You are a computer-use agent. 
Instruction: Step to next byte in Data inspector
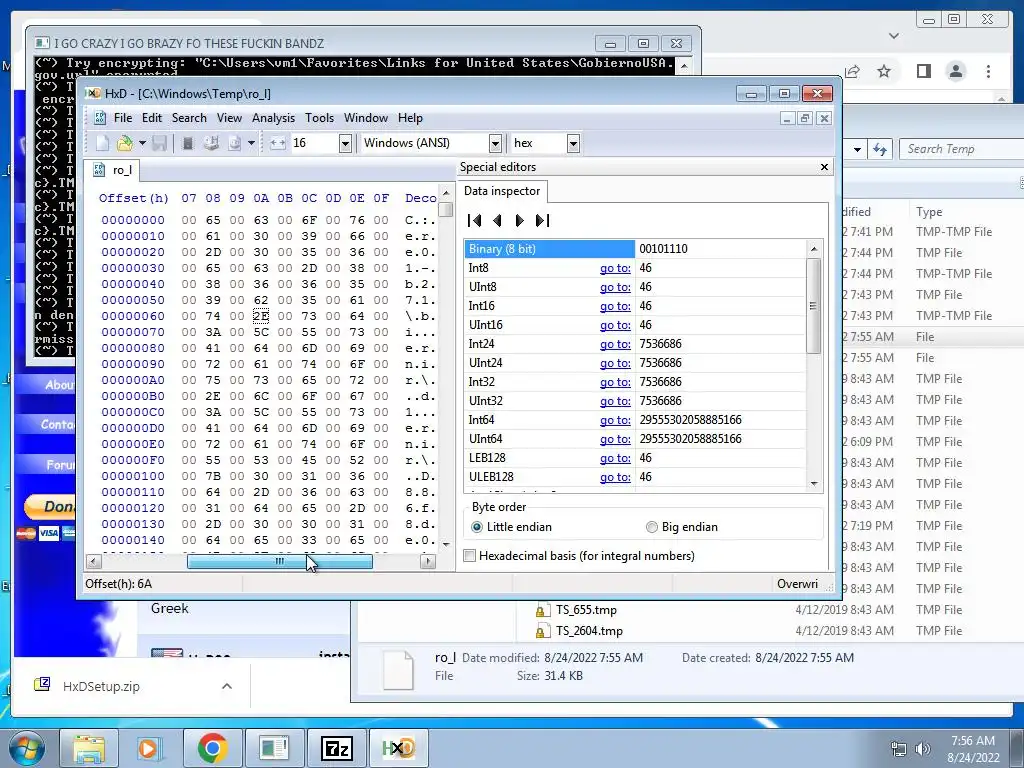pyautogui.click(x=519, y=221)
